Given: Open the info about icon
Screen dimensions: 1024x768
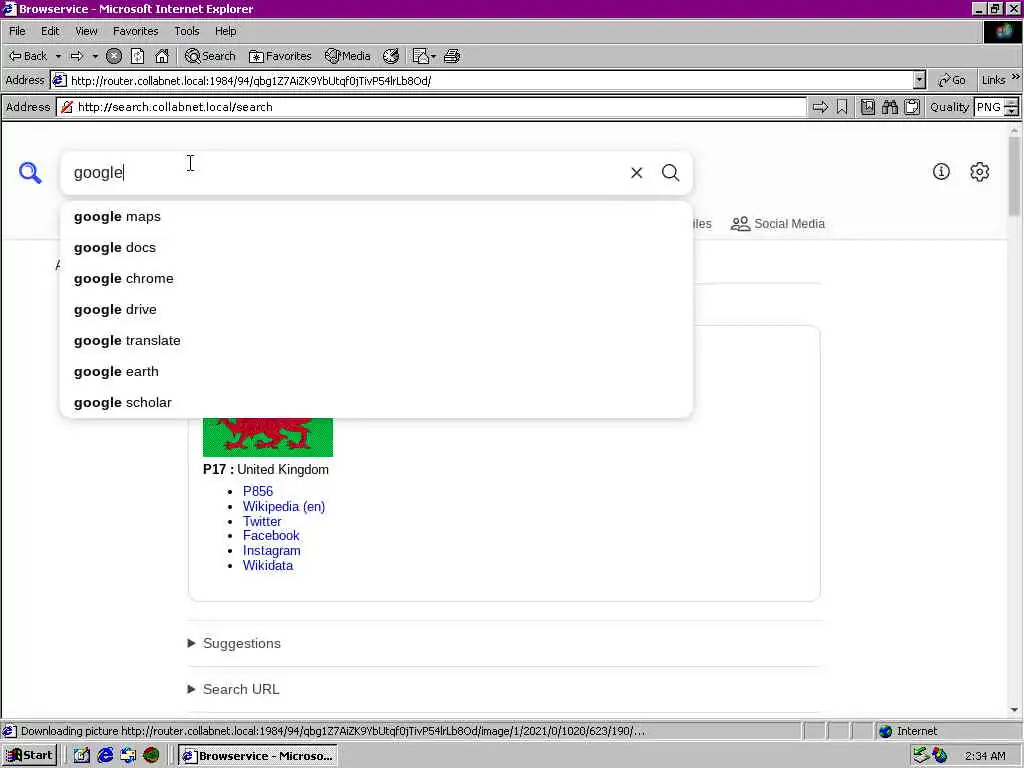Looking at the screenshot, I should 941,172.
